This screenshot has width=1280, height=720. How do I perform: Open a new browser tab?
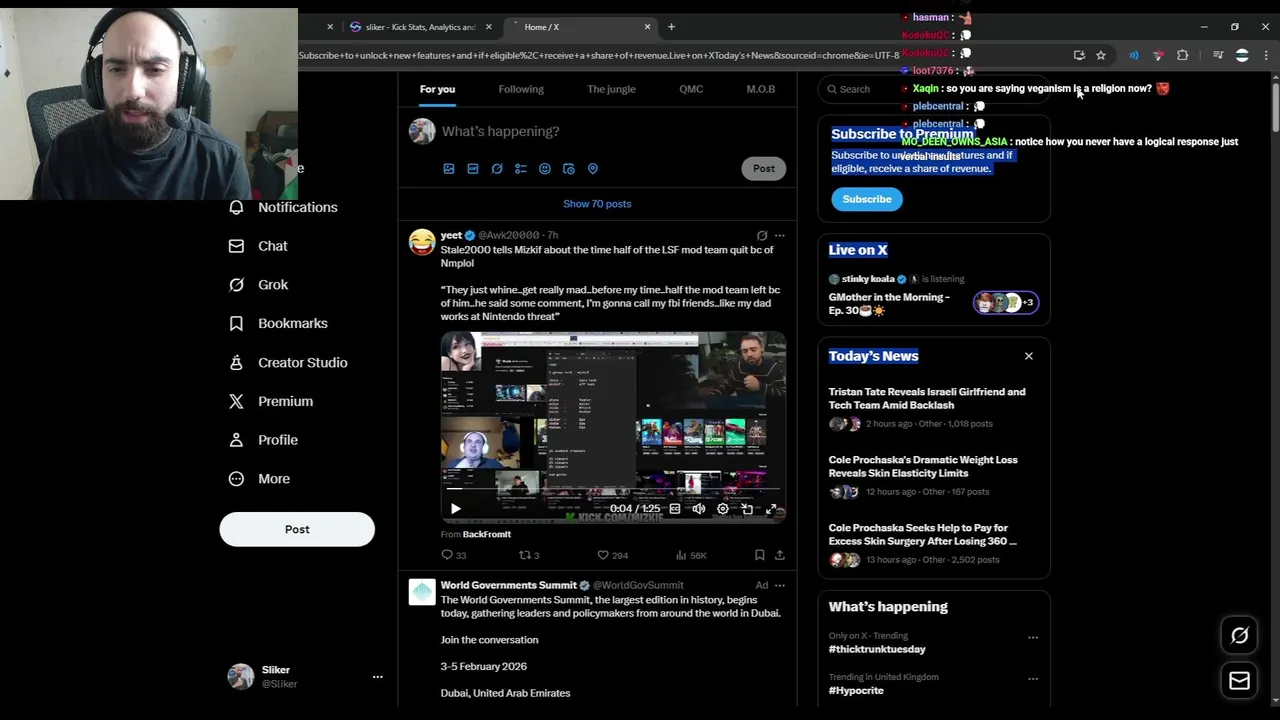pos(671,27)
